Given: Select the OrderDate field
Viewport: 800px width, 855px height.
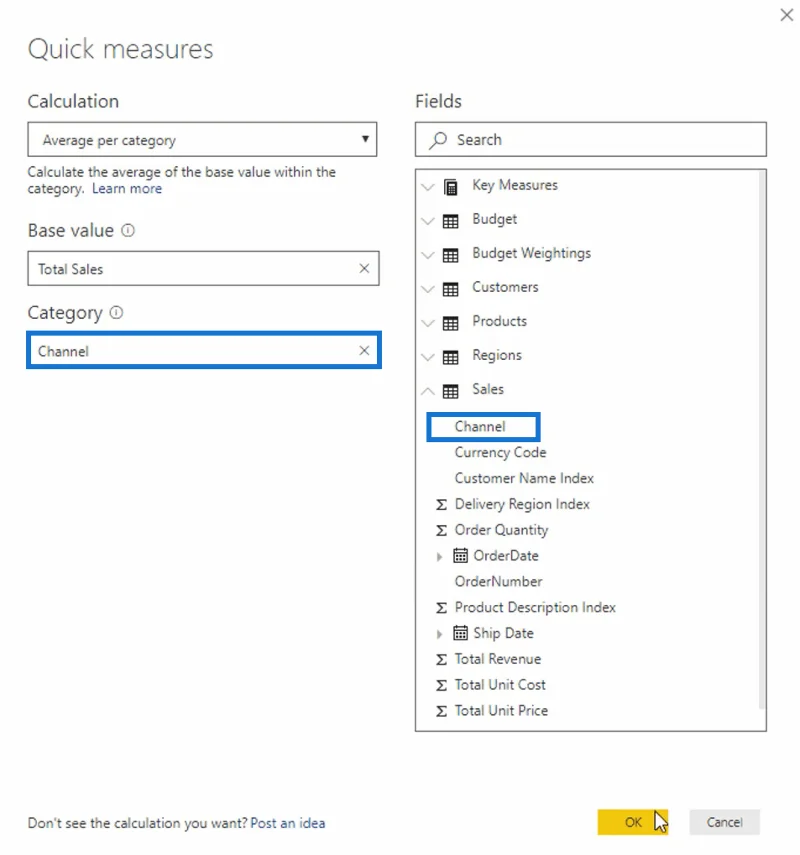Looking at the screenshot, I should tap(506, 556).
